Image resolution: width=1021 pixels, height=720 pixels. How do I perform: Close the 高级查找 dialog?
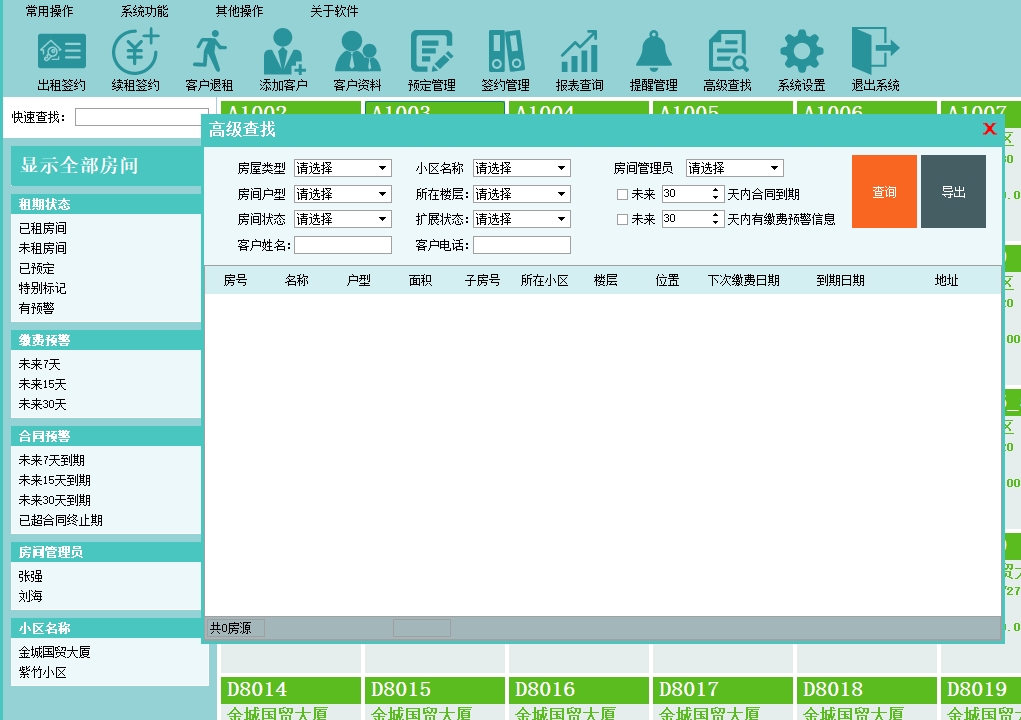pos(989,129)
